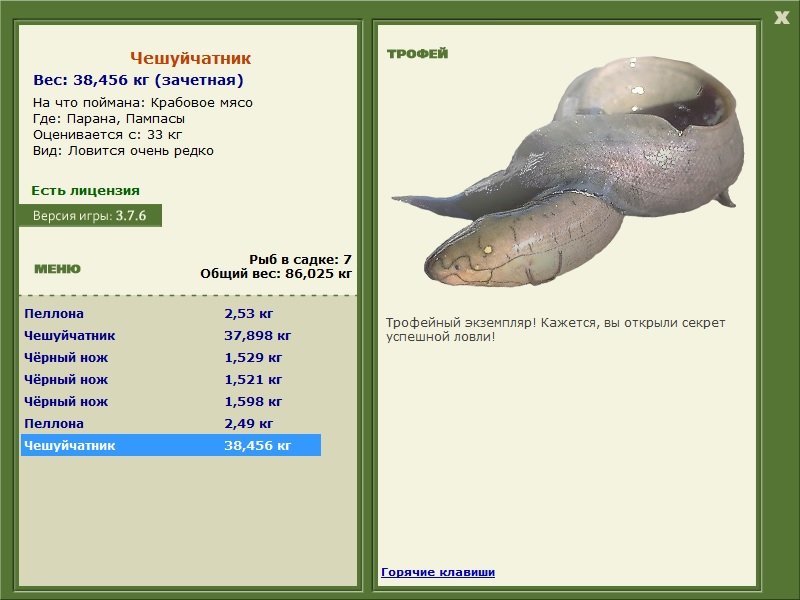This screenshot has height=600, width=800.
Task: Select Пеллона entry weighing 2,49 кг
Action: (171, 423)
